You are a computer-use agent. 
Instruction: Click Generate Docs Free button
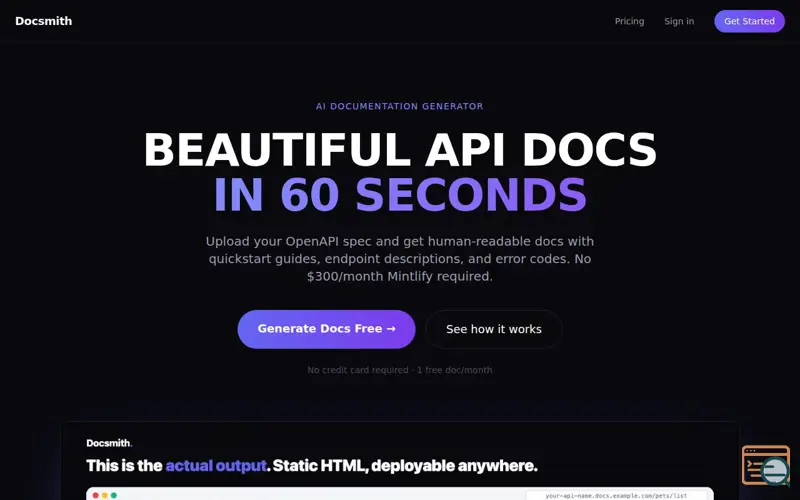coord(326,329)
